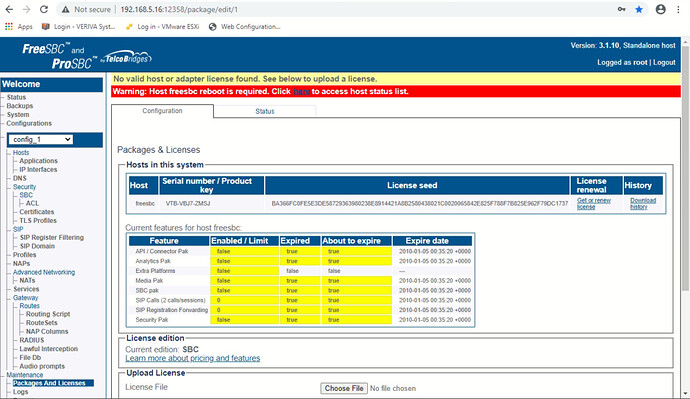Screen dimensions: 690x399
Task: Open the Apps grid bookmark icon
Action: [9, 26]
